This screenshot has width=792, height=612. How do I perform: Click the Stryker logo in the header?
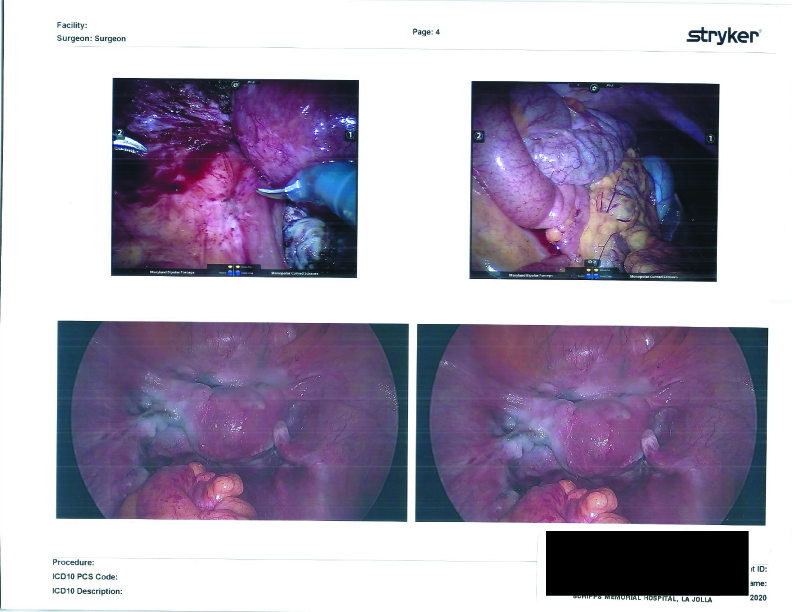[724, 35]
